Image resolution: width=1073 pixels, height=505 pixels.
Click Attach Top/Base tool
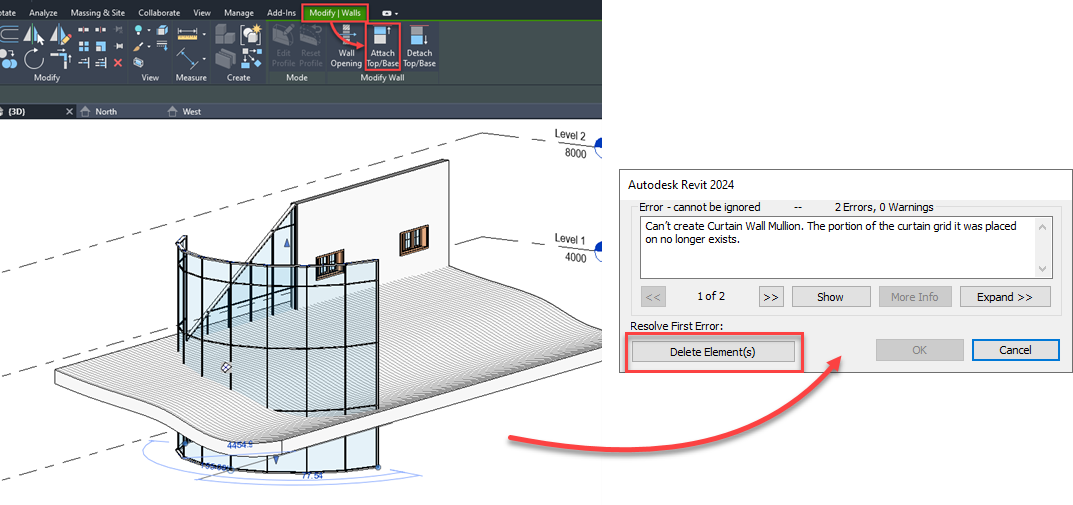click(x=383, y=46)
